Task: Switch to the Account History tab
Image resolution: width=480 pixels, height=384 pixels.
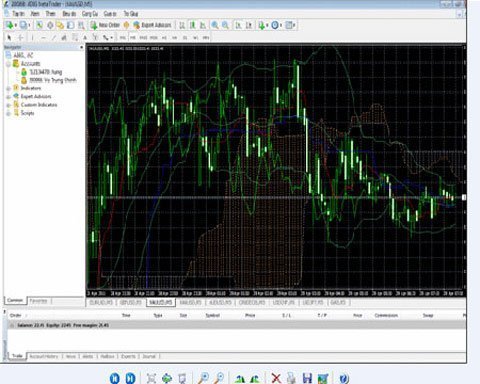Action: (44, 356)
